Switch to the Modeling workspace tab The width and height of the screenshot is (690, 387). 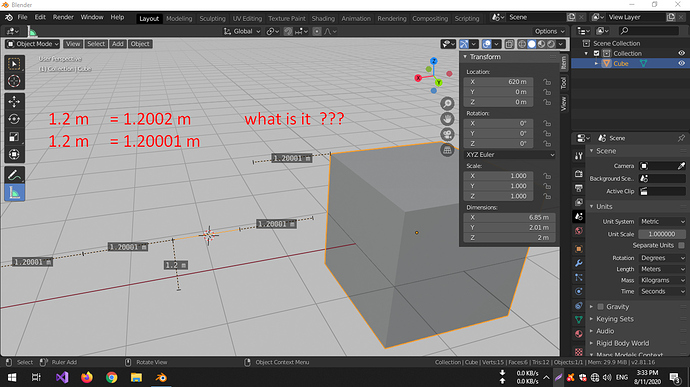[x=179, y=18]
